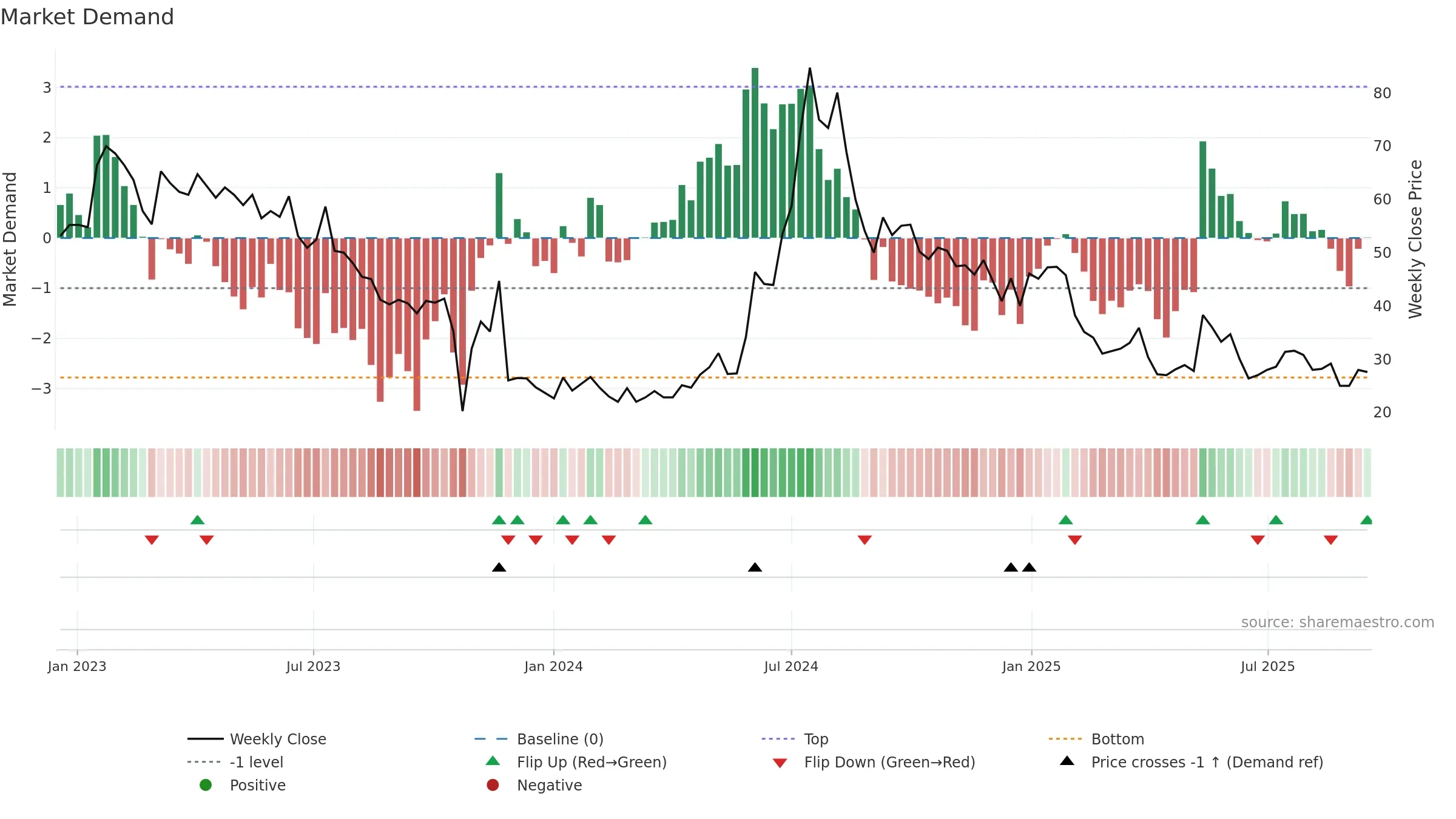Click the last green flip-up marker at far right
Image resolution: width=1456 pixels, height=819 pixels.
point(1366,520)
